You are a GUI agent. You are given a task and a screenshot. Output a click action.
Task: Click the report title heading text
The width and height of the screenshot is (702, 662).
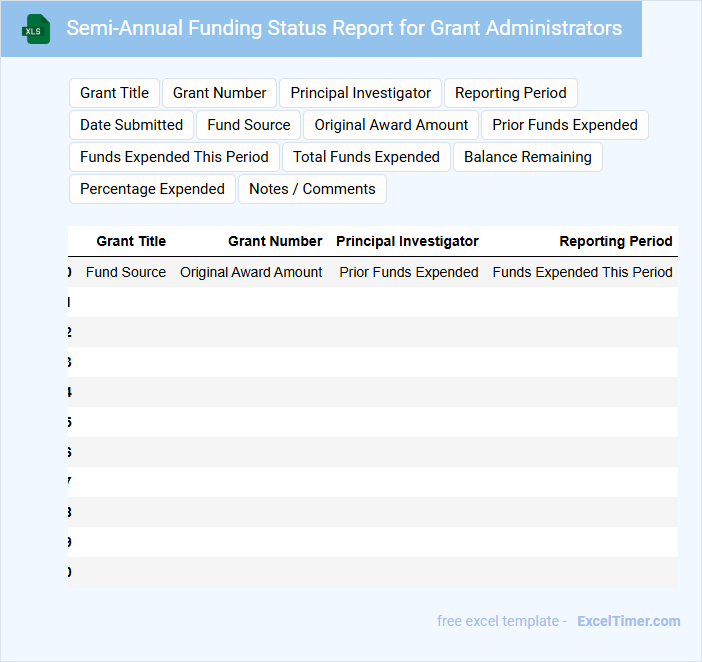(344, 28)
